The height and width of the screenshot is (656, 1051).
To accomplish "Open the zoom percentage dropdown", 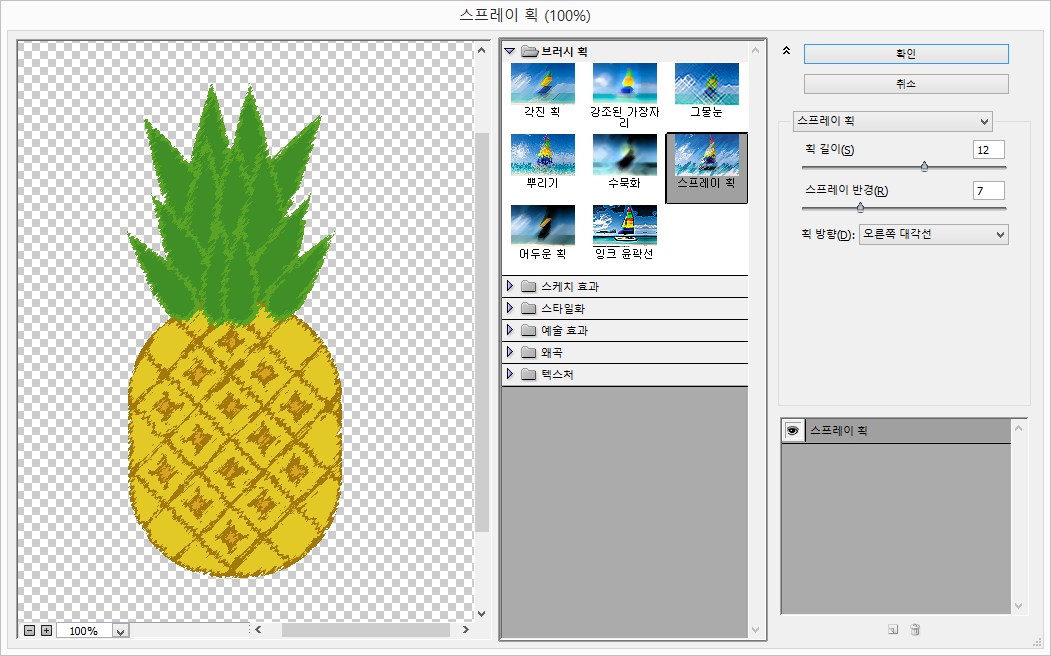I will coord(121,631).
